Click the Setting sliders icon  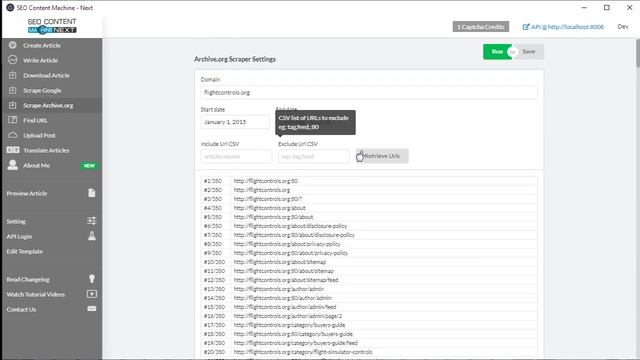point(92,221)
